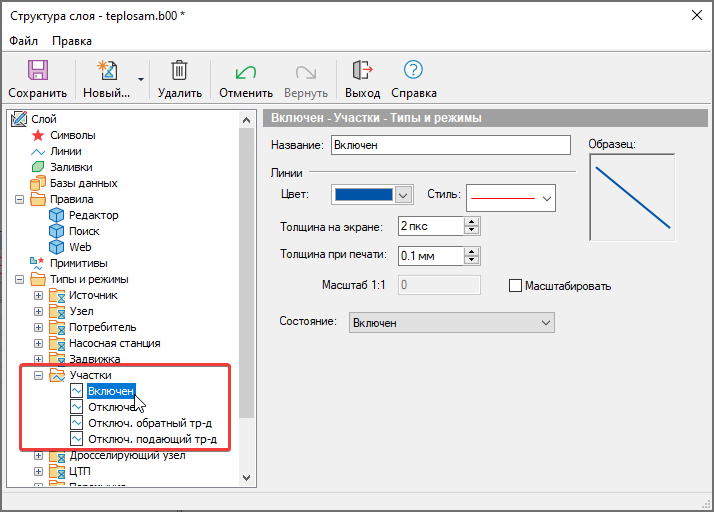
Task: Click the Name text field
Action: [449, 145]
